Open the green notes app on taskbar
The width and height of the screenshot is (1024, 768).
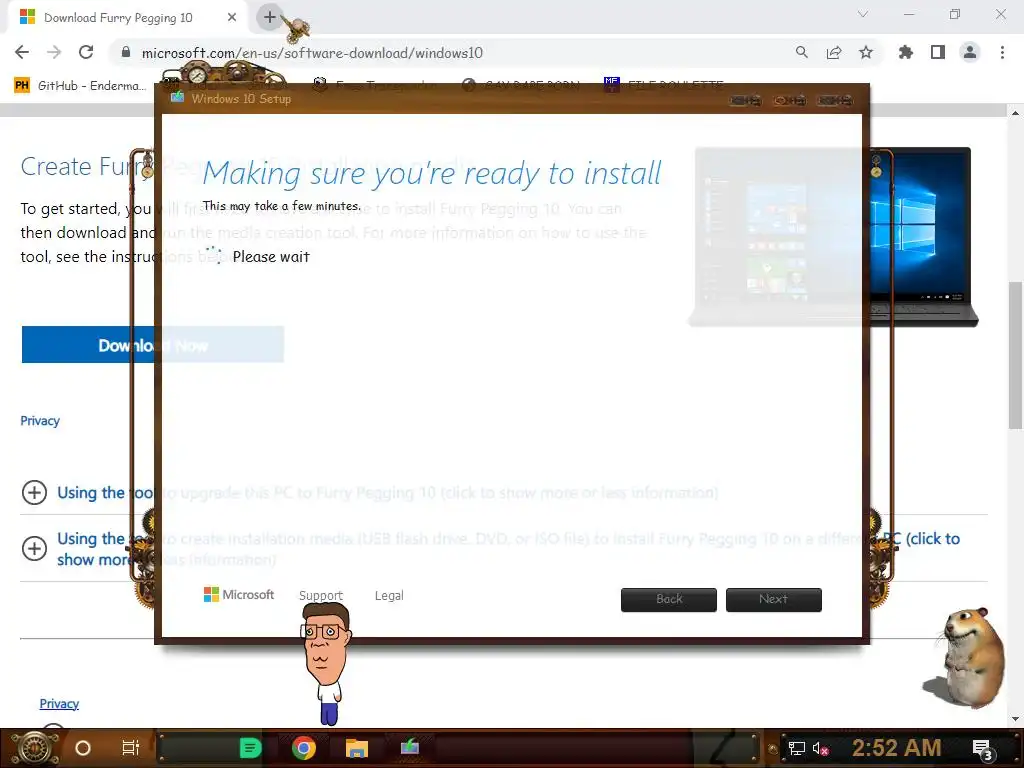[250, 748]
